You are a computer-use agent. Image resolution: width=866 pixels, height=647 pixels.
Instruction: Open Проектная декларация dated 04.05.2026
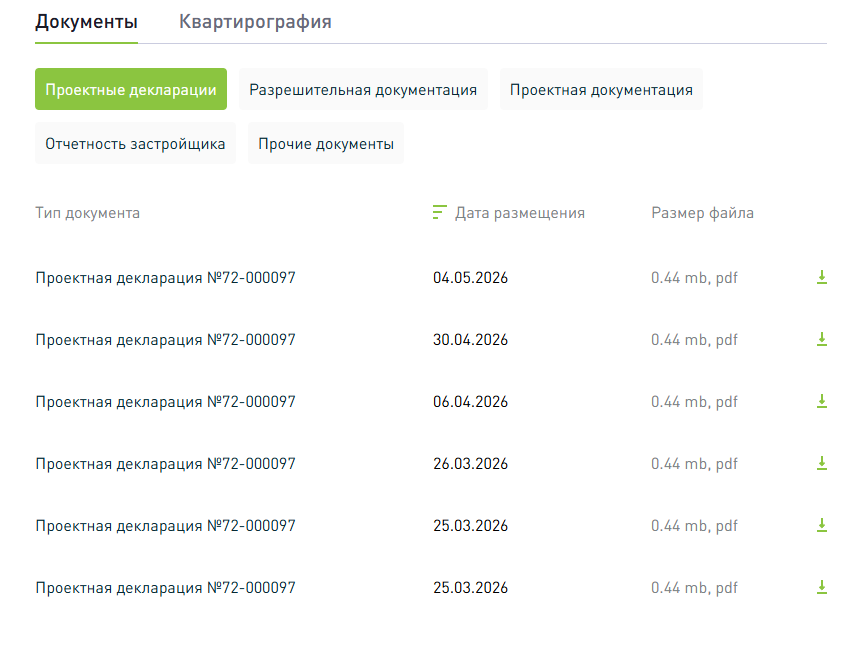click(165, 277)
